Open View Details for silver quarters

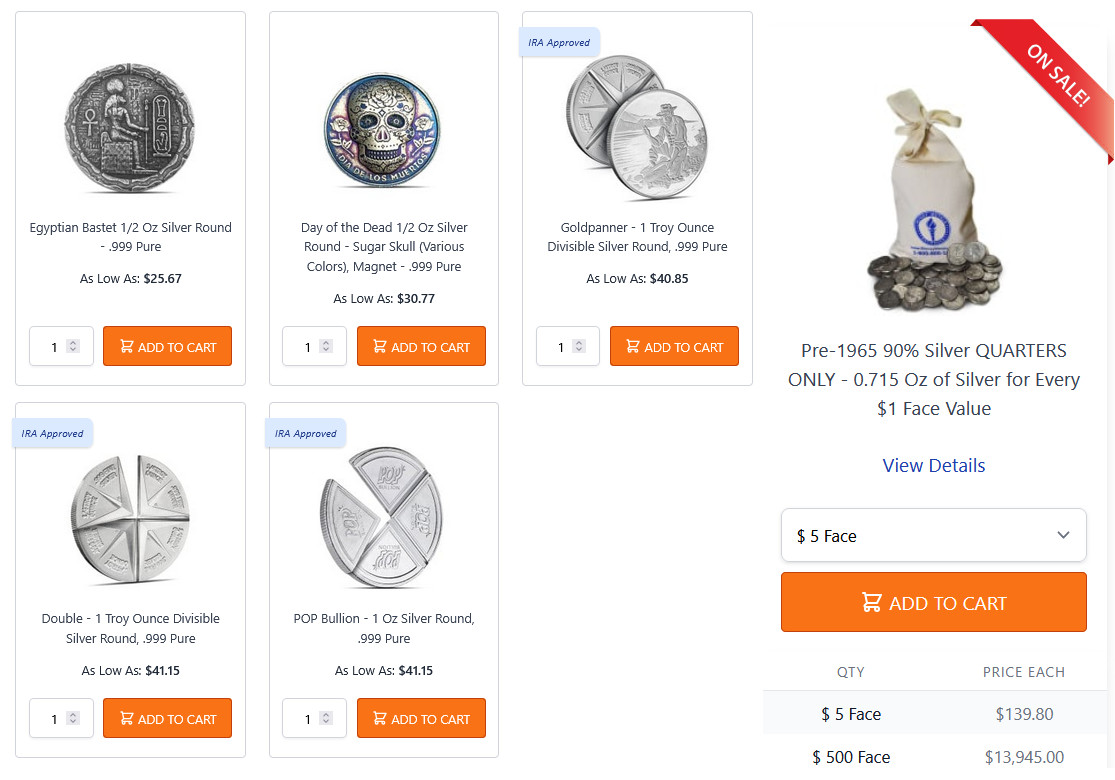click(933, 466)
